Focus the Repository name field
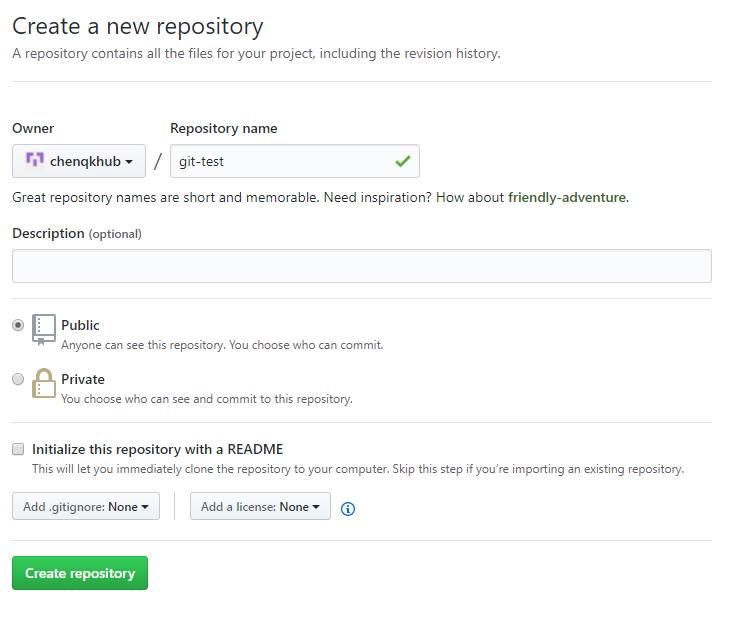Screen dimensions: 733x621 (295, 161)
